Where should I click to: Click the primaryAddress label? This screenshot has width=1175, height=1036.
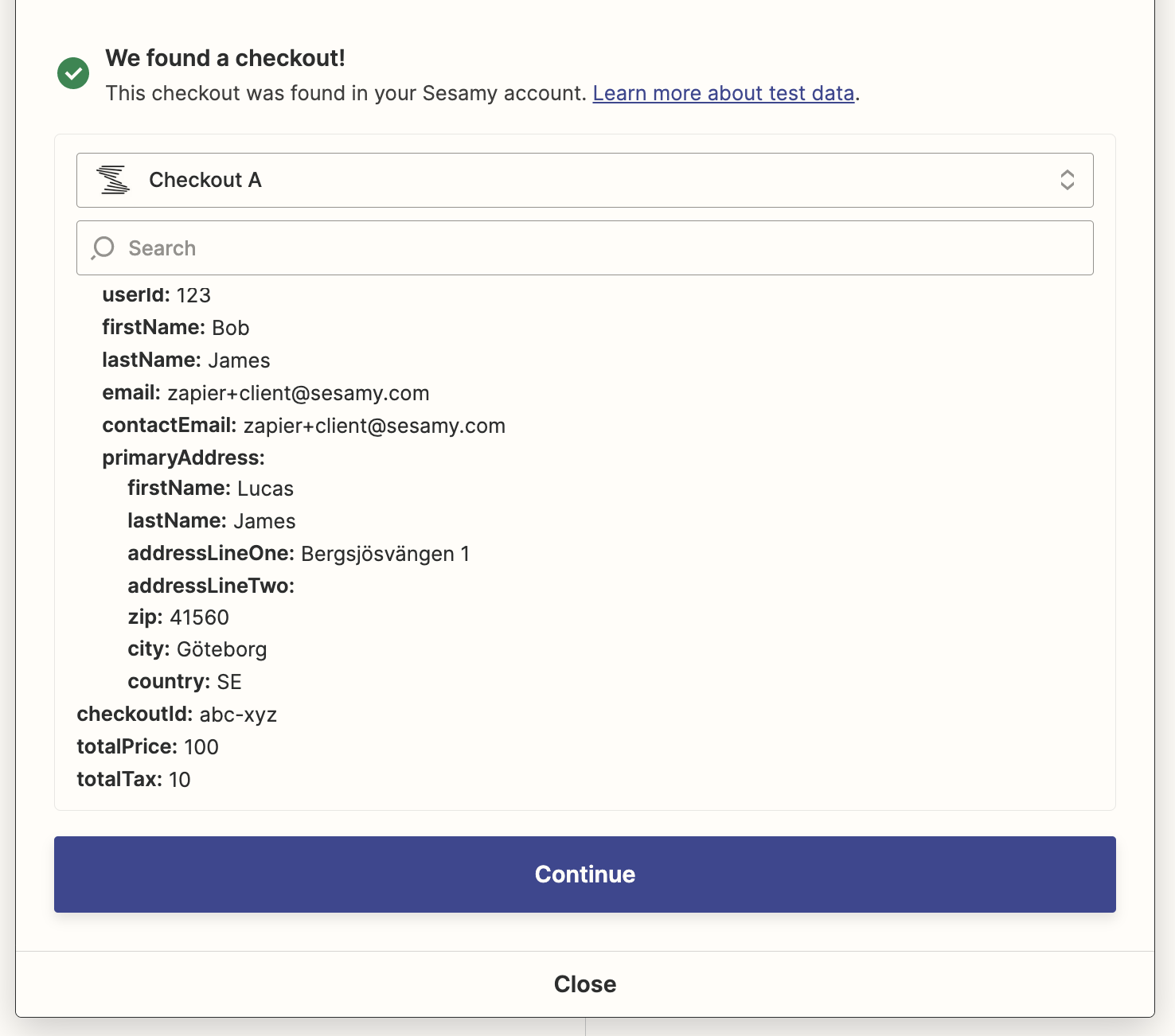pos(183,458)
